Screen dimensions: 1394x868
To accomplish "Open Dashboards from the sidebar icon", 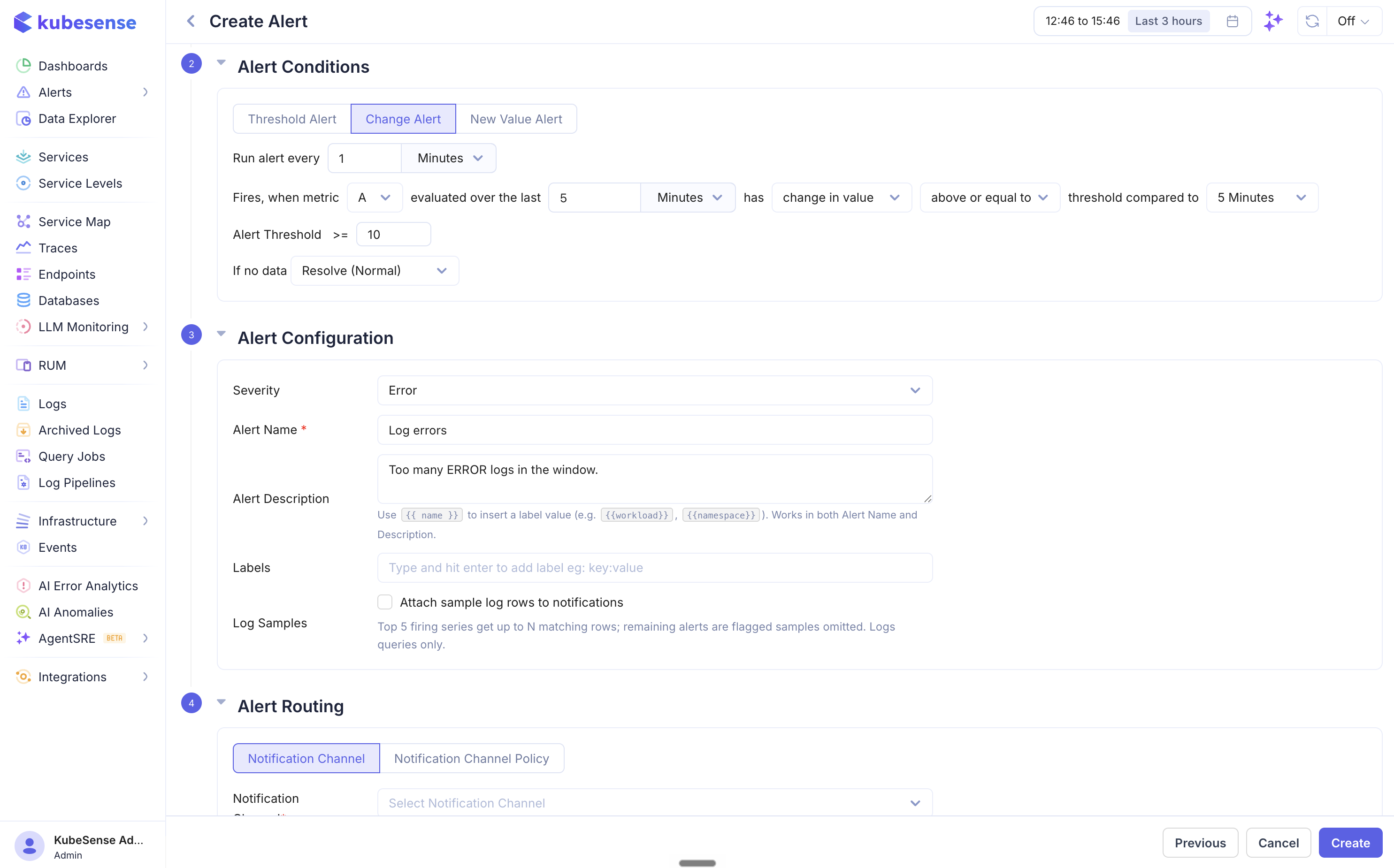I will pyautogui.click(x=23, y=66).
